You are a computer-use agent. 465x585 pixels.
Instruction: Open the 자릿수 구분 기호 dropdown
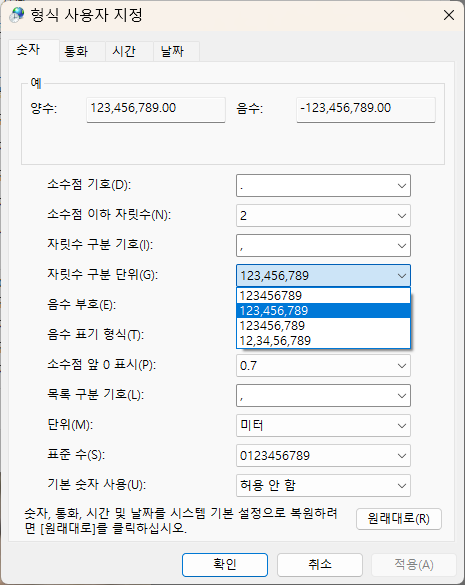tap(323, 245)
